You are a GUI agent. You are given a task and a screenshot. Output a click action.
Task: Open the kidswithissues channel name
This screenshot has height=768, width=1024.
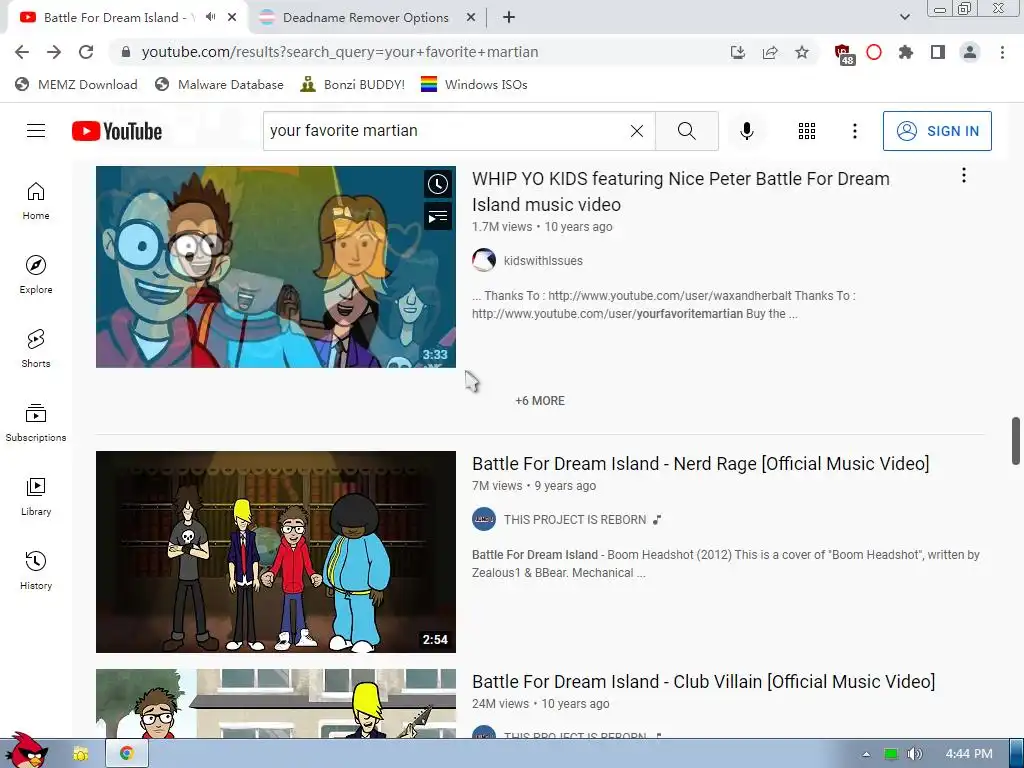[543, 261]
